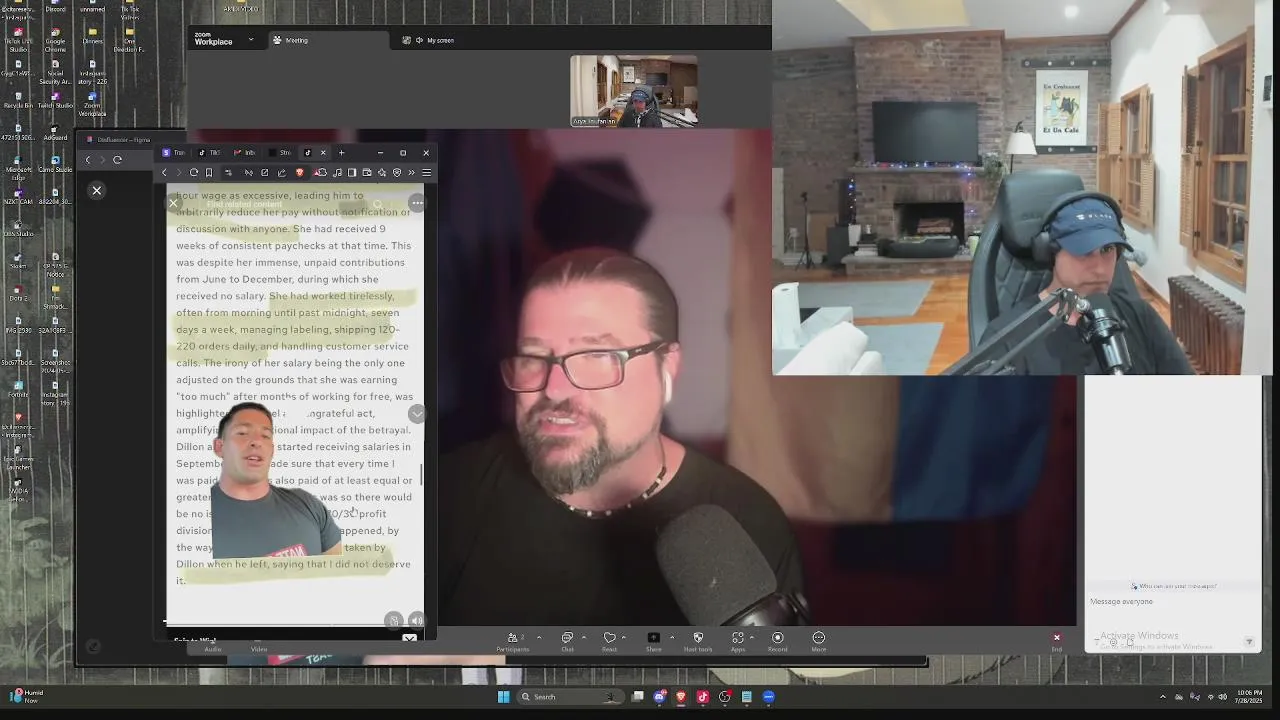This screenshot has height=720, width=1280.
Task: Open the OBS Studio desktop shortcut
Action: [x=18, y=229]
